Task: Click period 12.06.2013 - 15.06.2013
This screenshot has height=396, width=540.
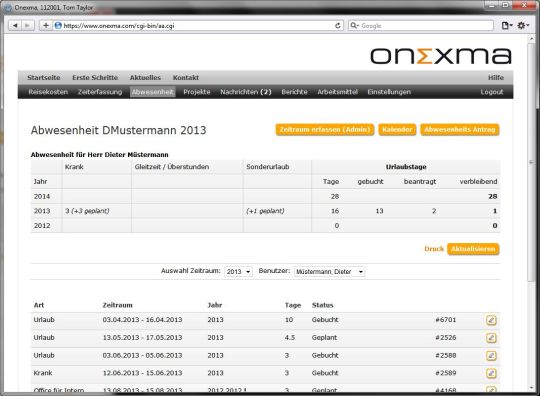Action: tap(142, 373)
